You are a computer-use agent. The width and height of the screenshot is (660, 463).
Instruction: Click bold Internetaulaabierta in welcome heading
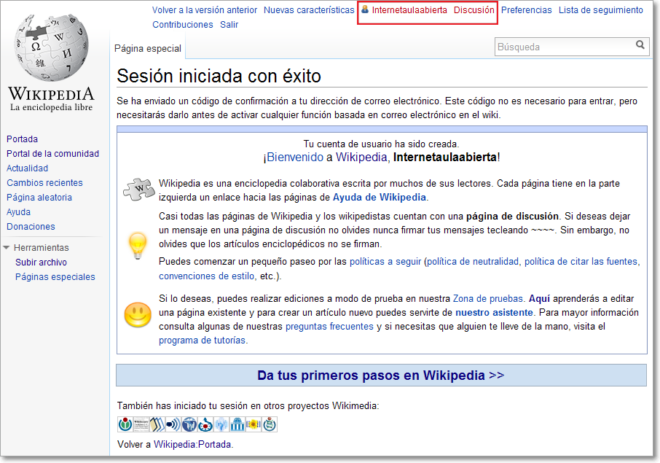tap(445, 157)
